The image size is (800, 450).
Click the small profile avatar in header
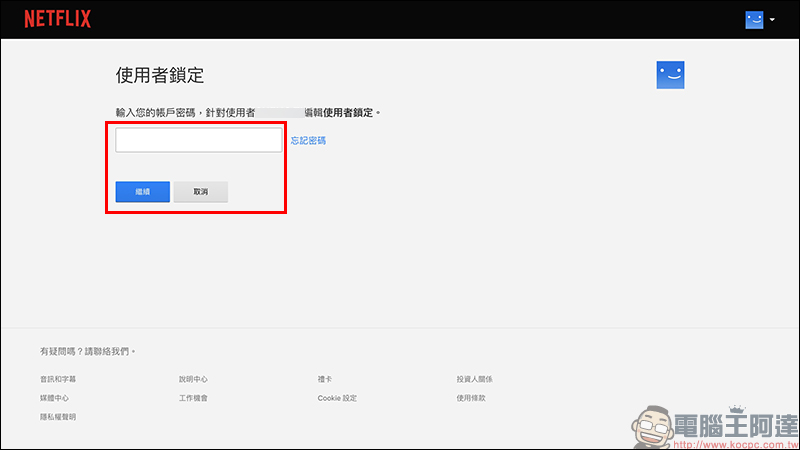coord(754,20)
